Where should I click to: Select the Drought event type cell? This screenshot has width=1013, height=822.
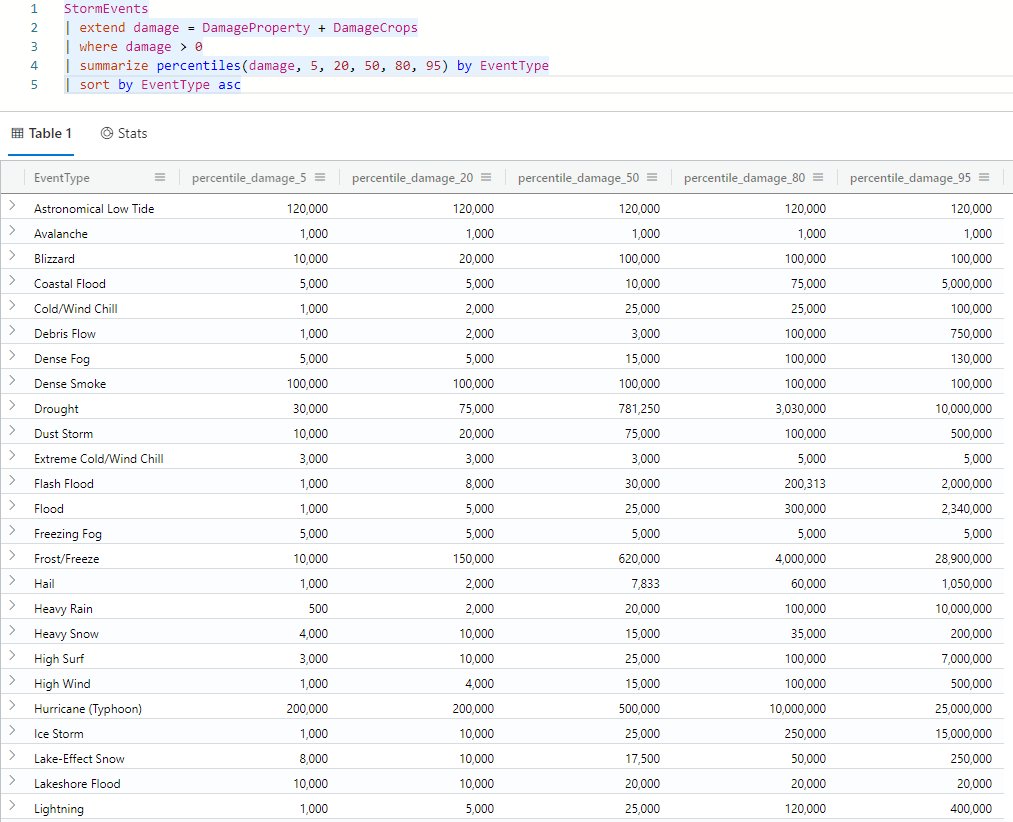[x=56, y=408]
